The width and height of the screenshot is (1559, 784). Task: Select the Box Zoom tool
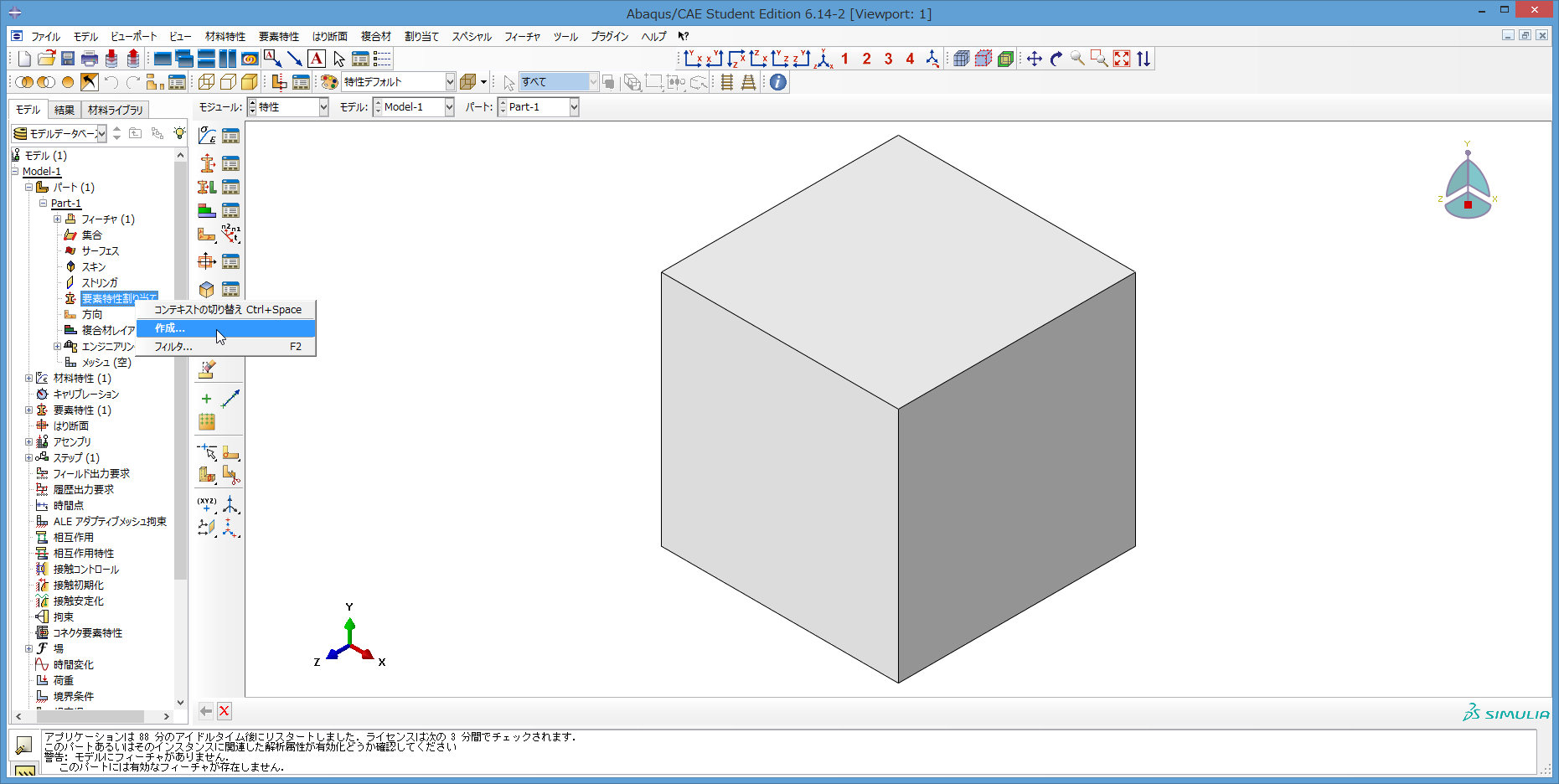click(1100, 59)
